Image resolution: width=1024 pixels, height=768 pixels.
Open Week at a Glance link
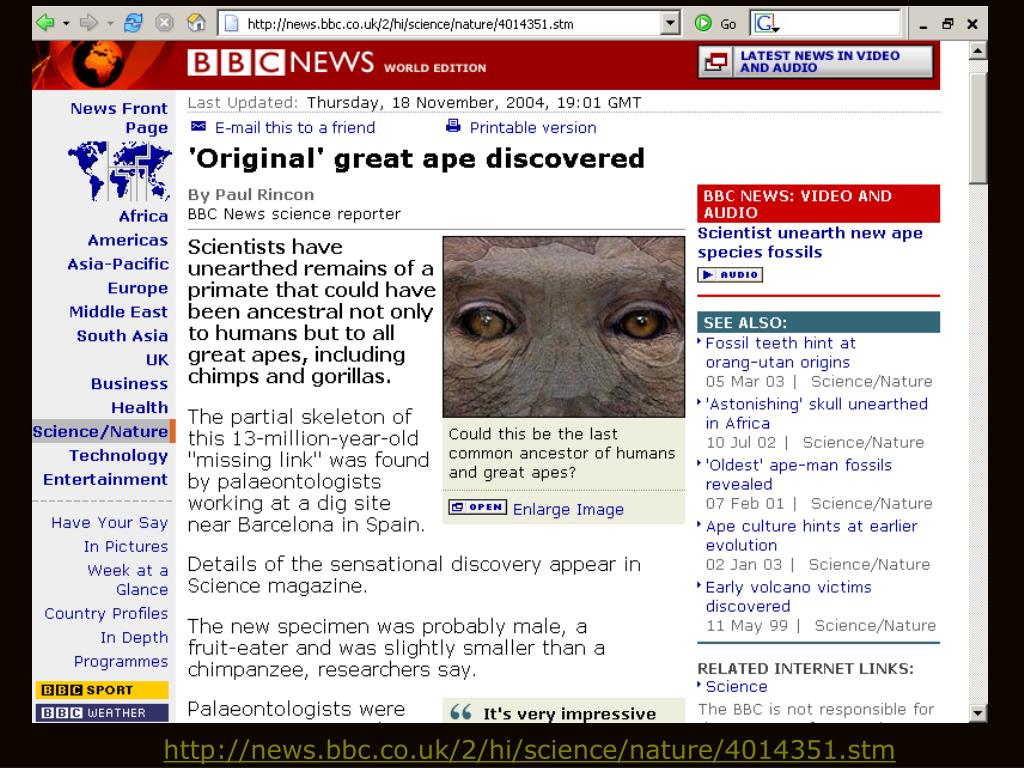[128, 580]
